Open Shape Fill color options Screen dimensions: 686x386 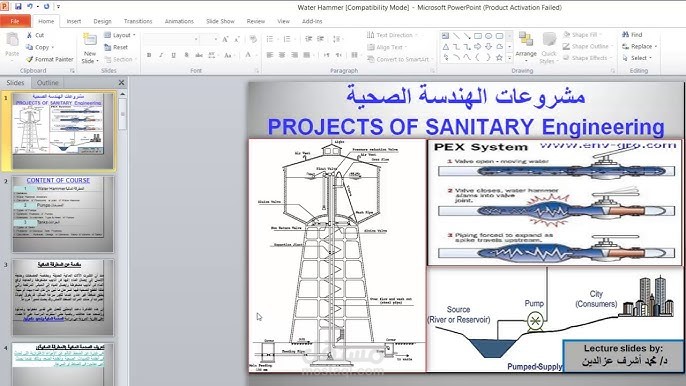[x=583, y=35]
